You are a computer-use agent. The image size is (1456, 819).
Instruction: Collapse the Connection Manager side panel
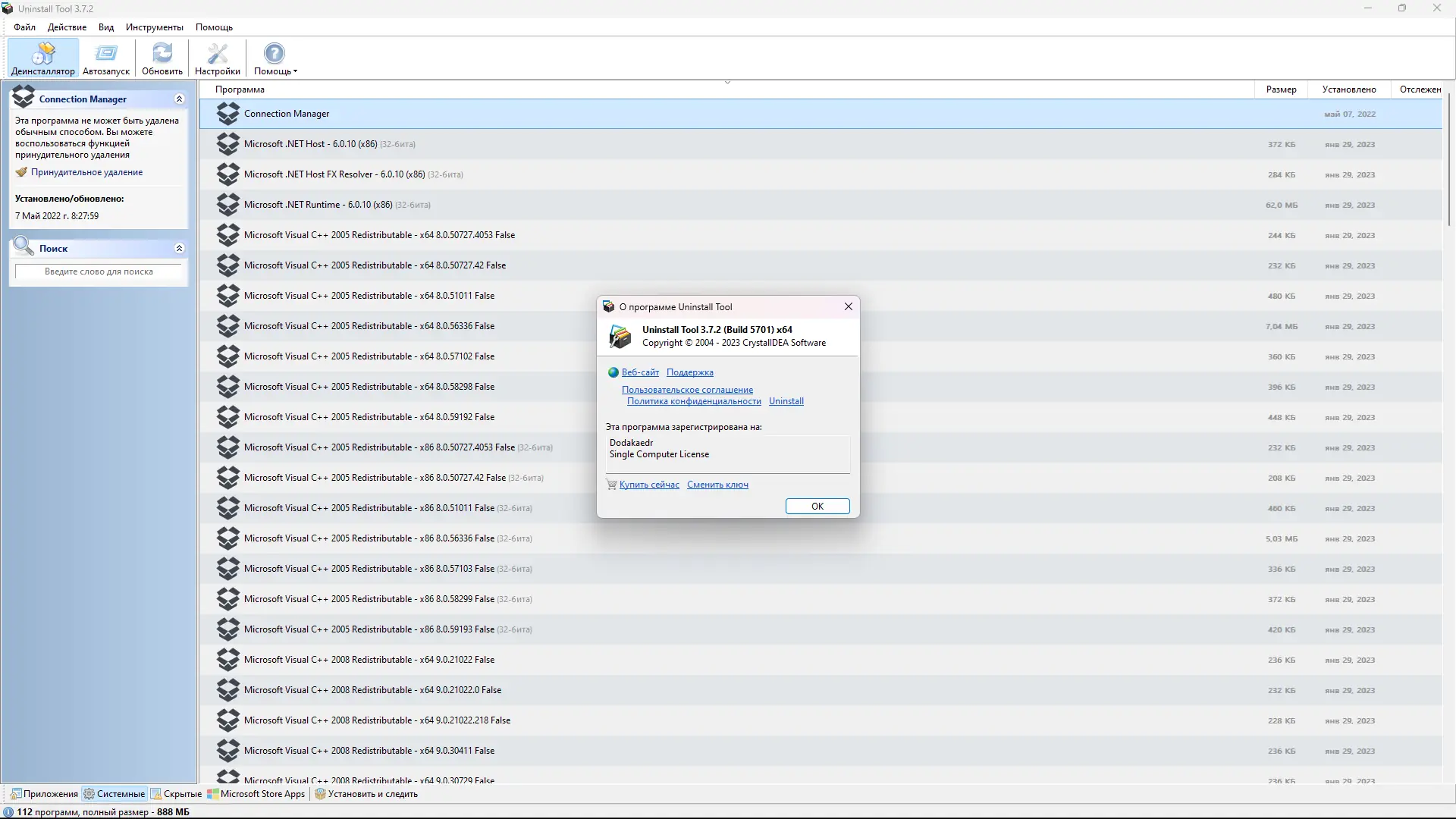pos(179,99)
